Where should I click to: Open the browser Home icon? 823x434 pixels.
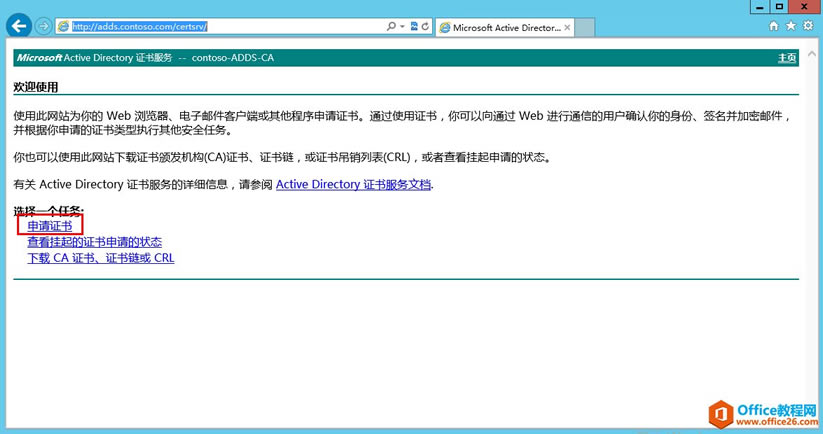pyautogui.click(x=774, y=26)
